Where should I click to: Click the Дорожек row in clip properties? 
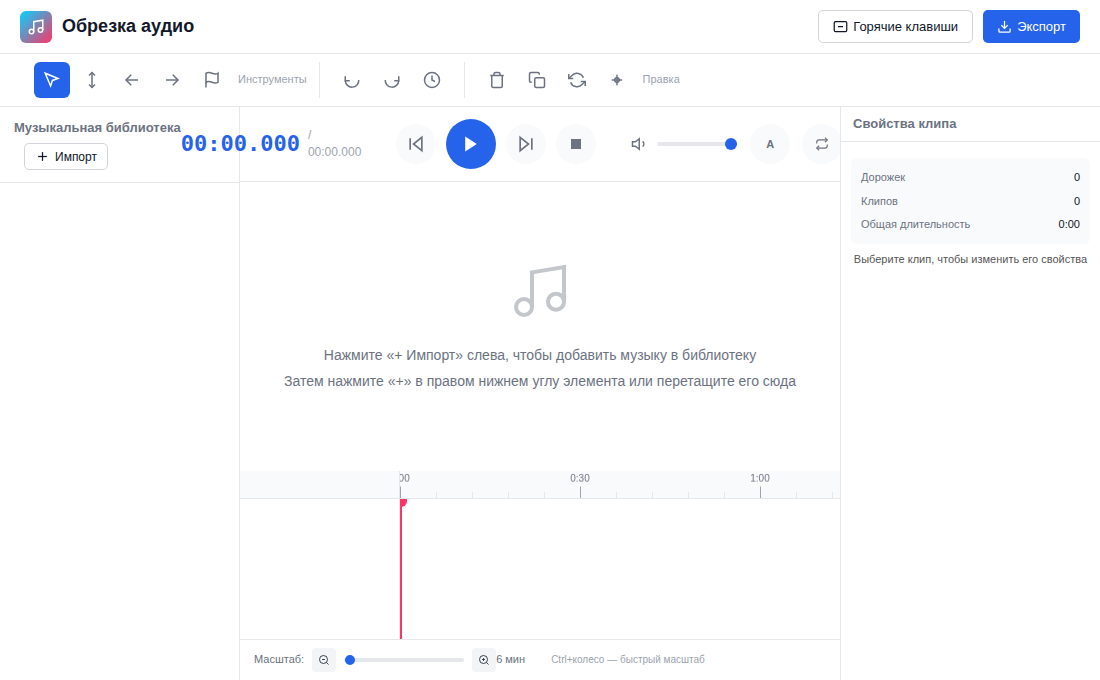coord(970,178)
